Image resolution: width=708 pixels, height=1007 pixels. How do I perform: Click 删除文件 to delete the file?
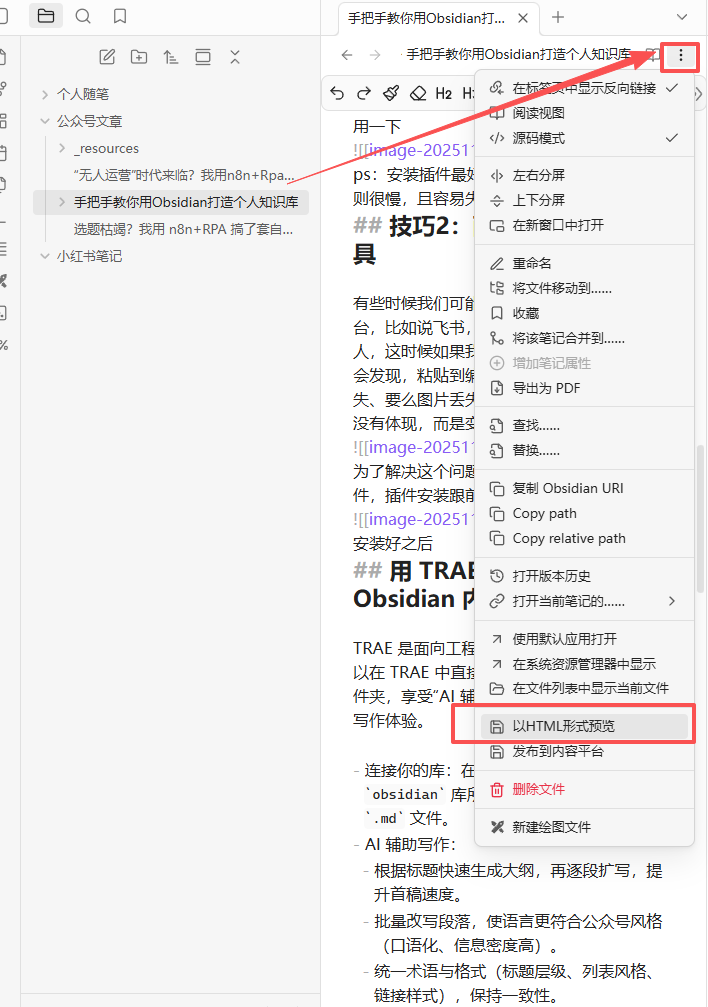point(538,789)
